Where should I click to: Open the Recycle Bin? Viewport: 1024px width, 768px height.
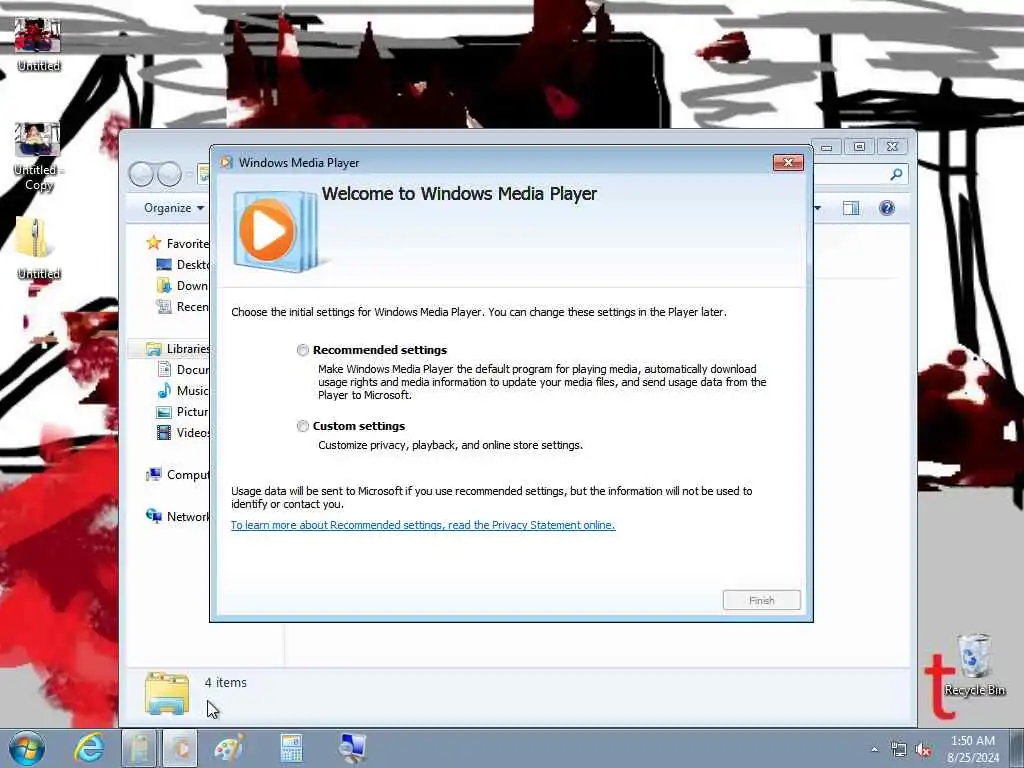[974, 665]
